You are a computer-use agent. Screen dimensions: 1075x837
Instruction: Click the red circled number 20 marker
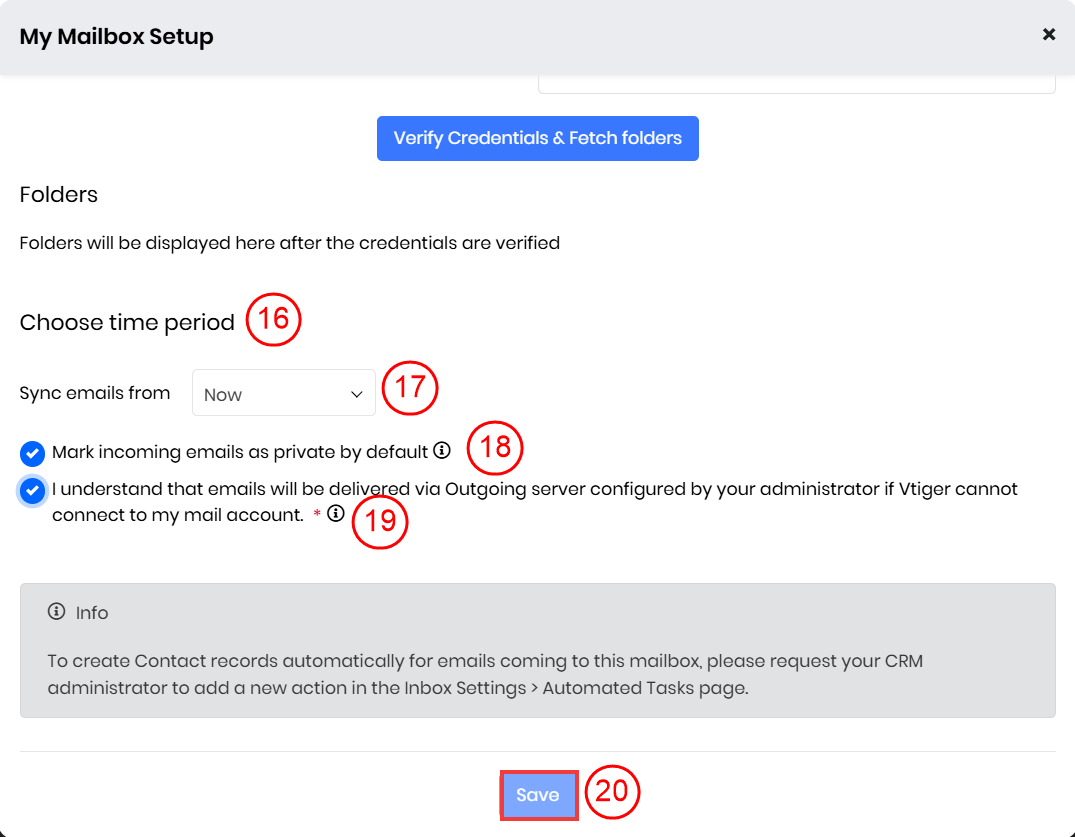point(611,792)
